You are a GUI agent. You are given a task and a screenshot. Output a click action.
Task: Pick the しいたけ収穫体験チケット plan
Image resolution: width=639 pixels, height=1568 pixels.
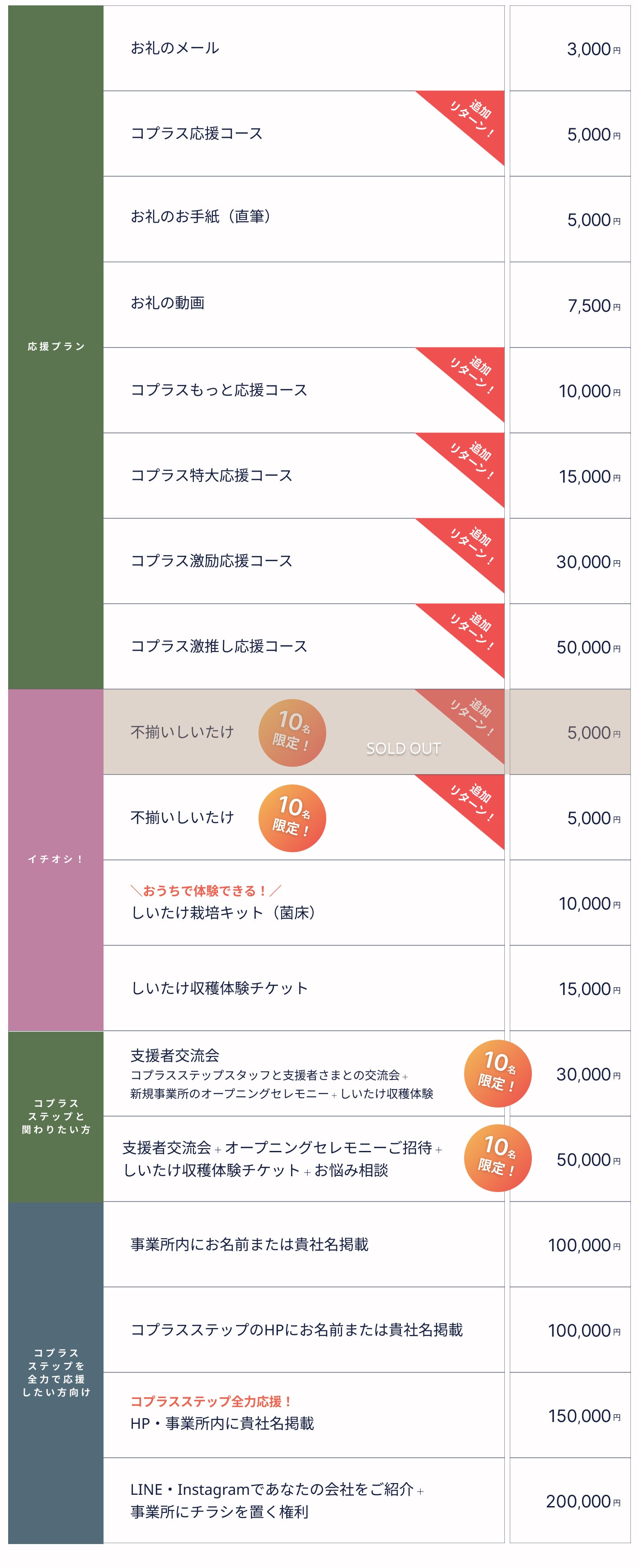click(220, 988)
